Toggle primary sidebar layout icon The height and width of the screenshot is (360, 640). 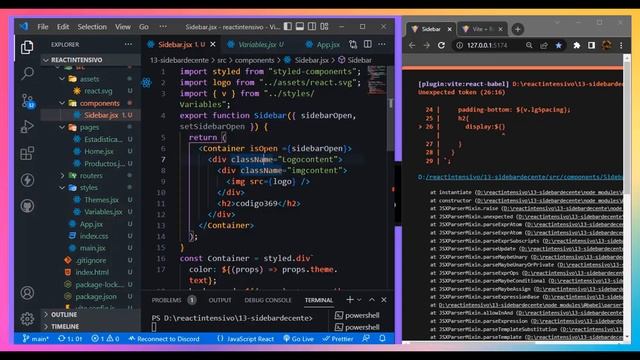coord(288,27)
